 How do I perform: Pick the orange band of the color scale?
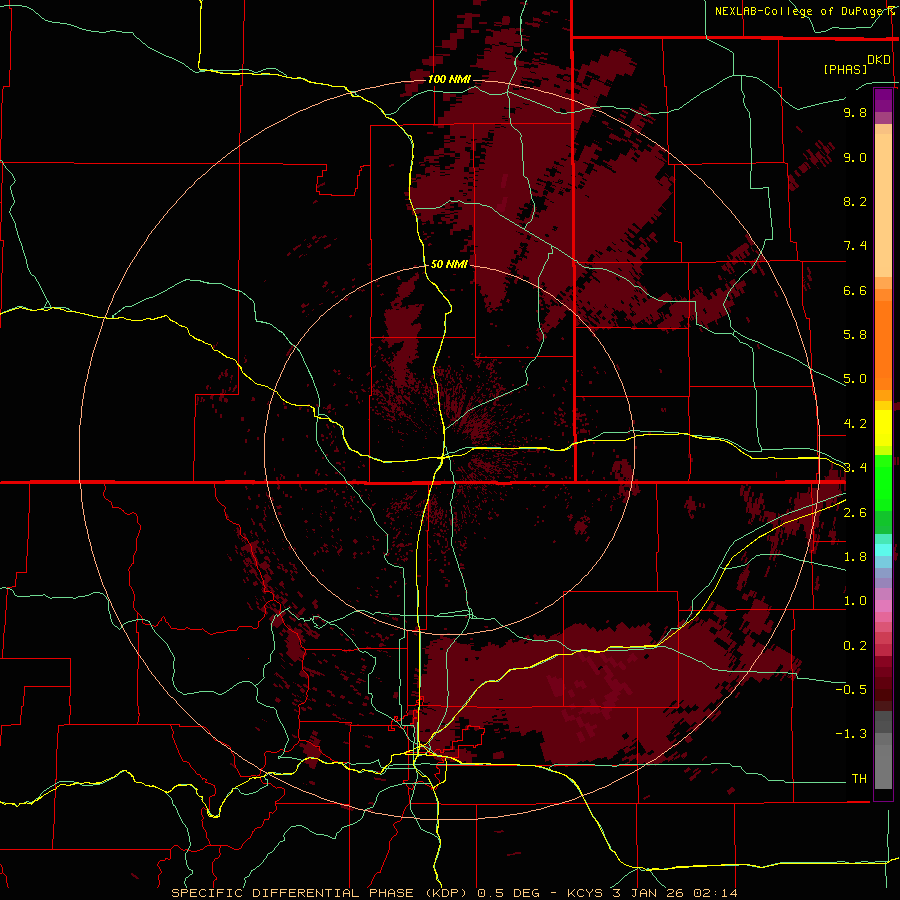883,346
